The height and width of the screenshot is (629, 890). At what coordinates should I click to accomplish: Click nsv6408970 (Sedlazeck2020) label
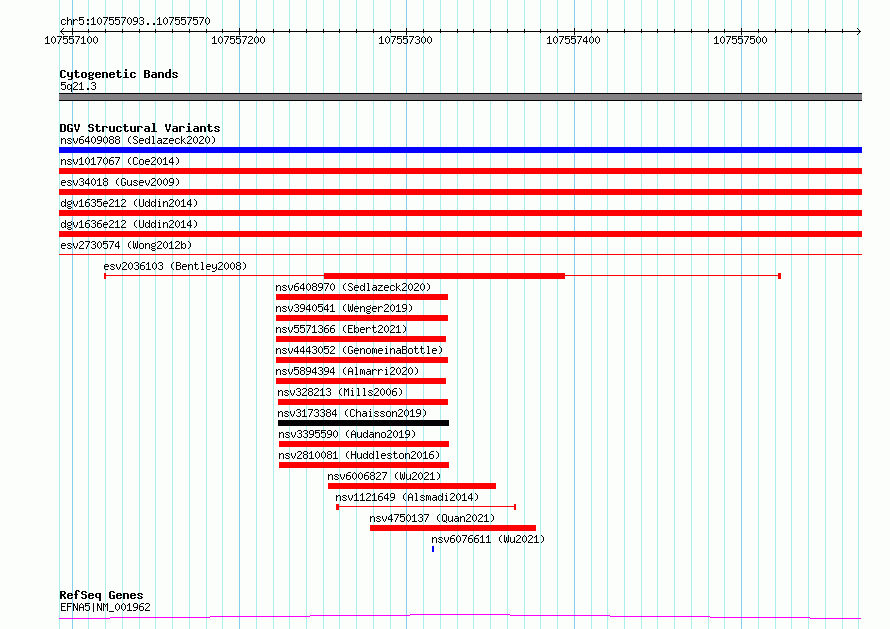[353, 287]
